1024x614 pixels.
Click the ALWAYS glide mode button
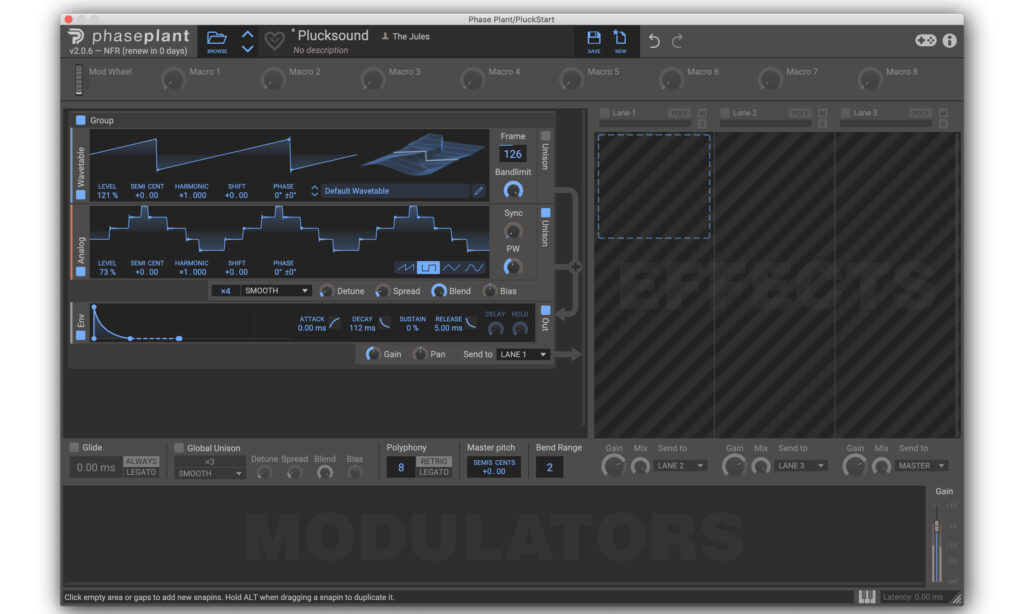coord(141,461)
